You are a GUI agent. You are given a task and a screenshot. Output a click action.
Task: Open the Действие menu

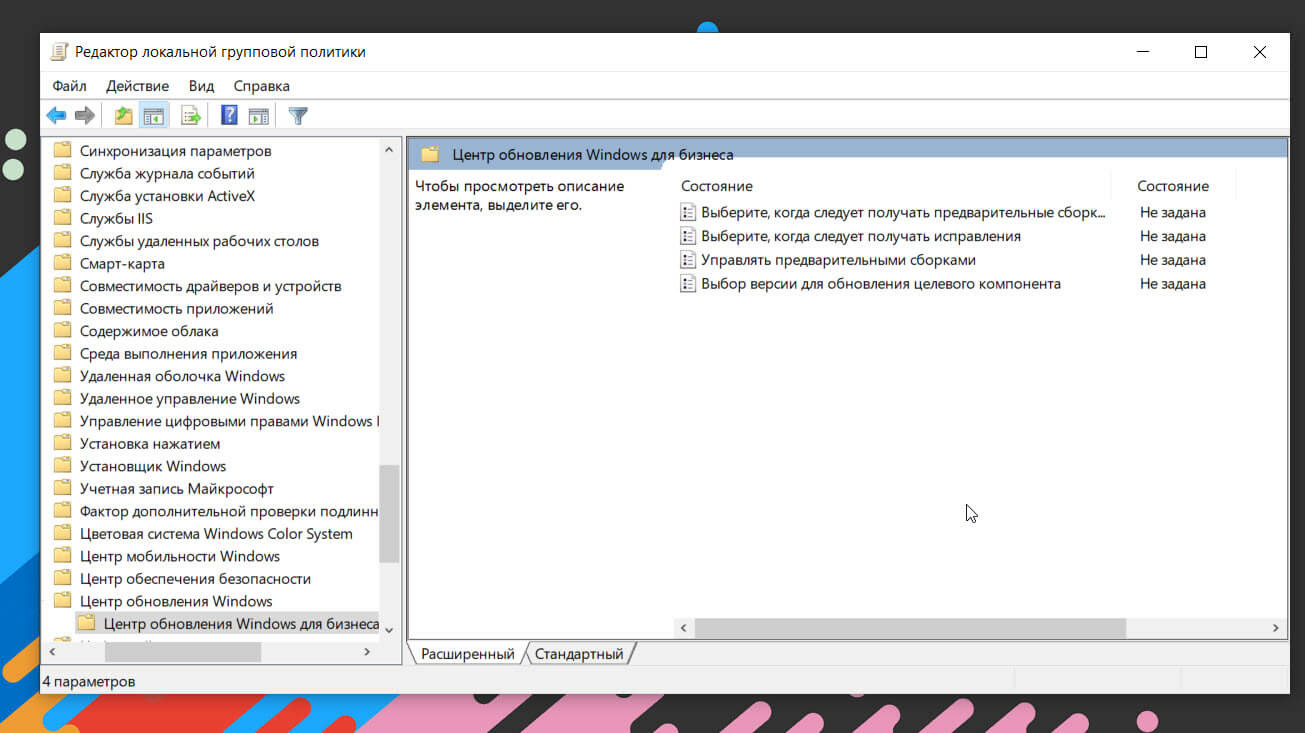[138, 86]
